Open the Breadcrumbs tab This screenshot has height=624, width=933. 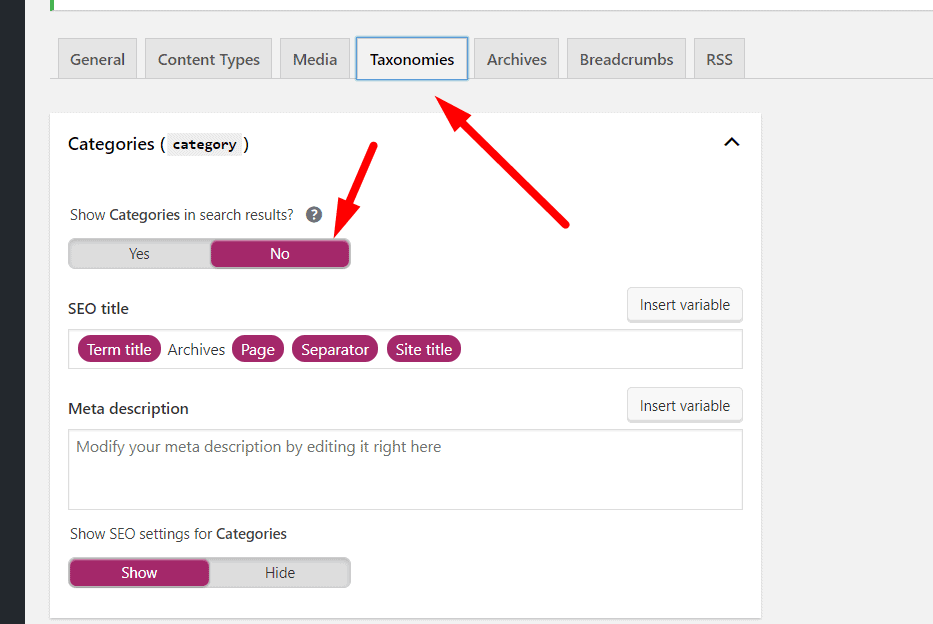[627, 59]
